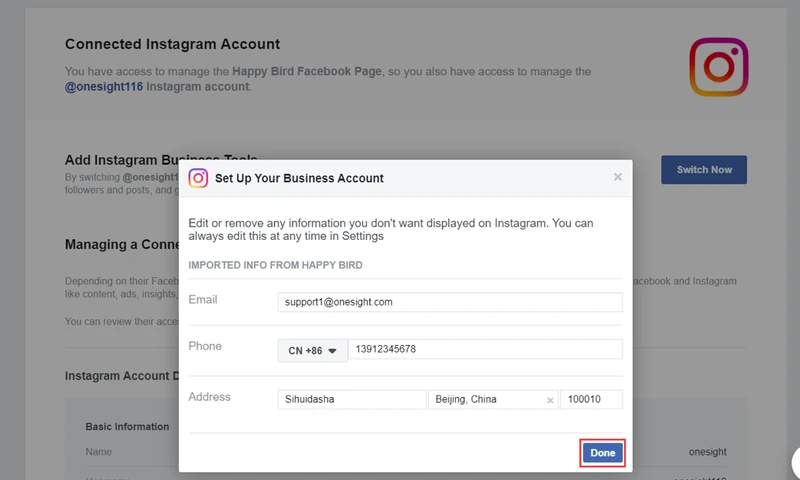This screenshot has height=480, width=800.
Task: Click the Email label in the dialog
Action: pos(203,299)
